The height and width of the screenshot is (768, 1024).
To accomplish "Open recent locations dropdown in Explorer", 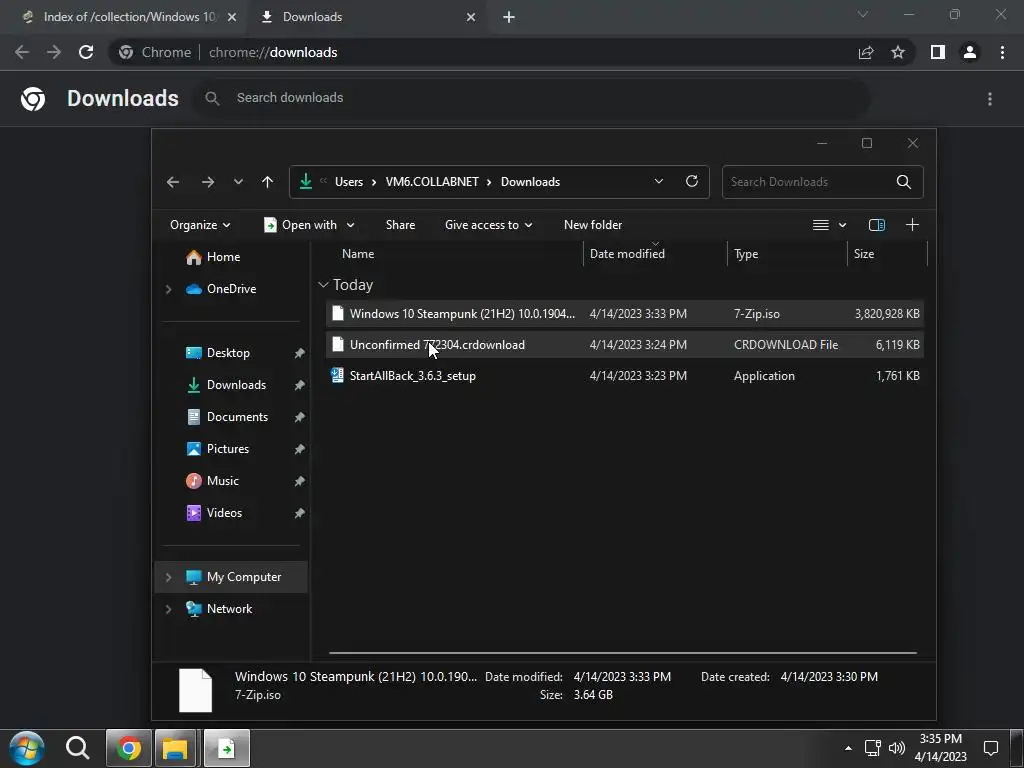I will pyautogui.click(x=238, y=182).
